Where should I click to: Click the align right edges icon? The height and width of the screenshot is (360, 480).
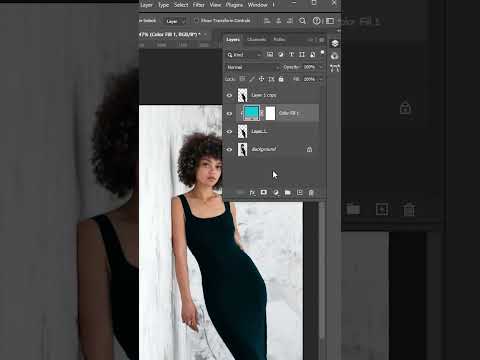click(290, 21)
